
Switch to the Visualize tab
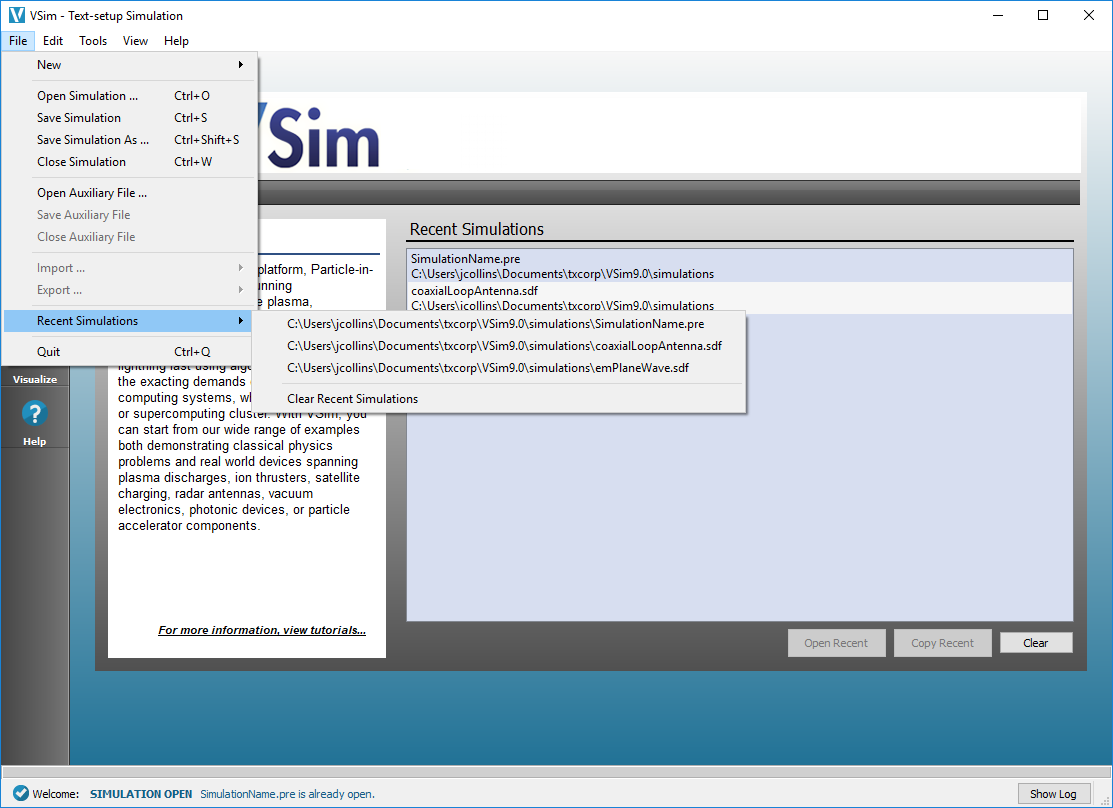tap(35, 378)
